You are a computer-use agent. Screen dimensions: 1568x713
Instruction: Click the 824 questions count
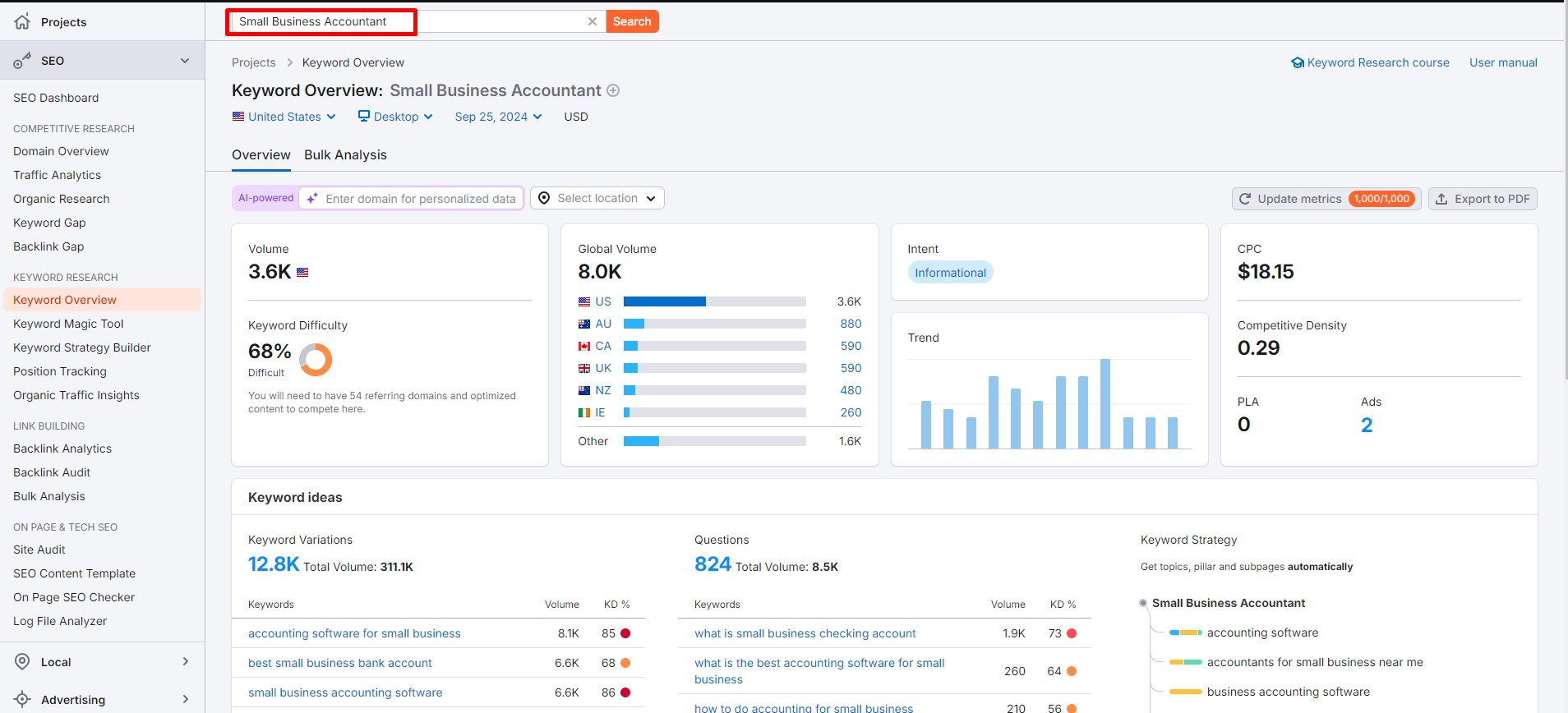click(713, 564)
